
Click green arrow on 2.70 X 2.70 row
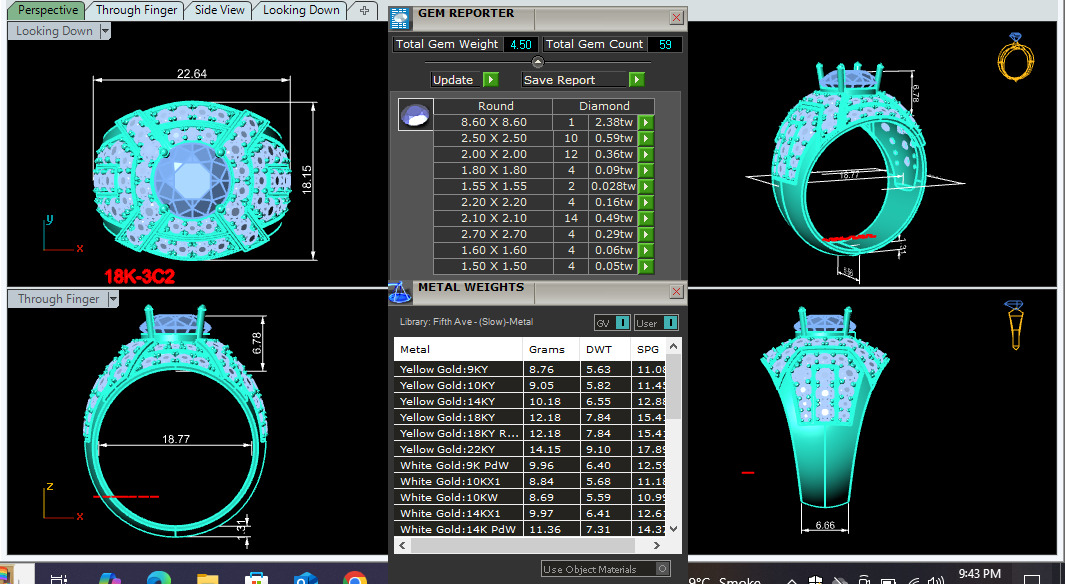point(646,234)
